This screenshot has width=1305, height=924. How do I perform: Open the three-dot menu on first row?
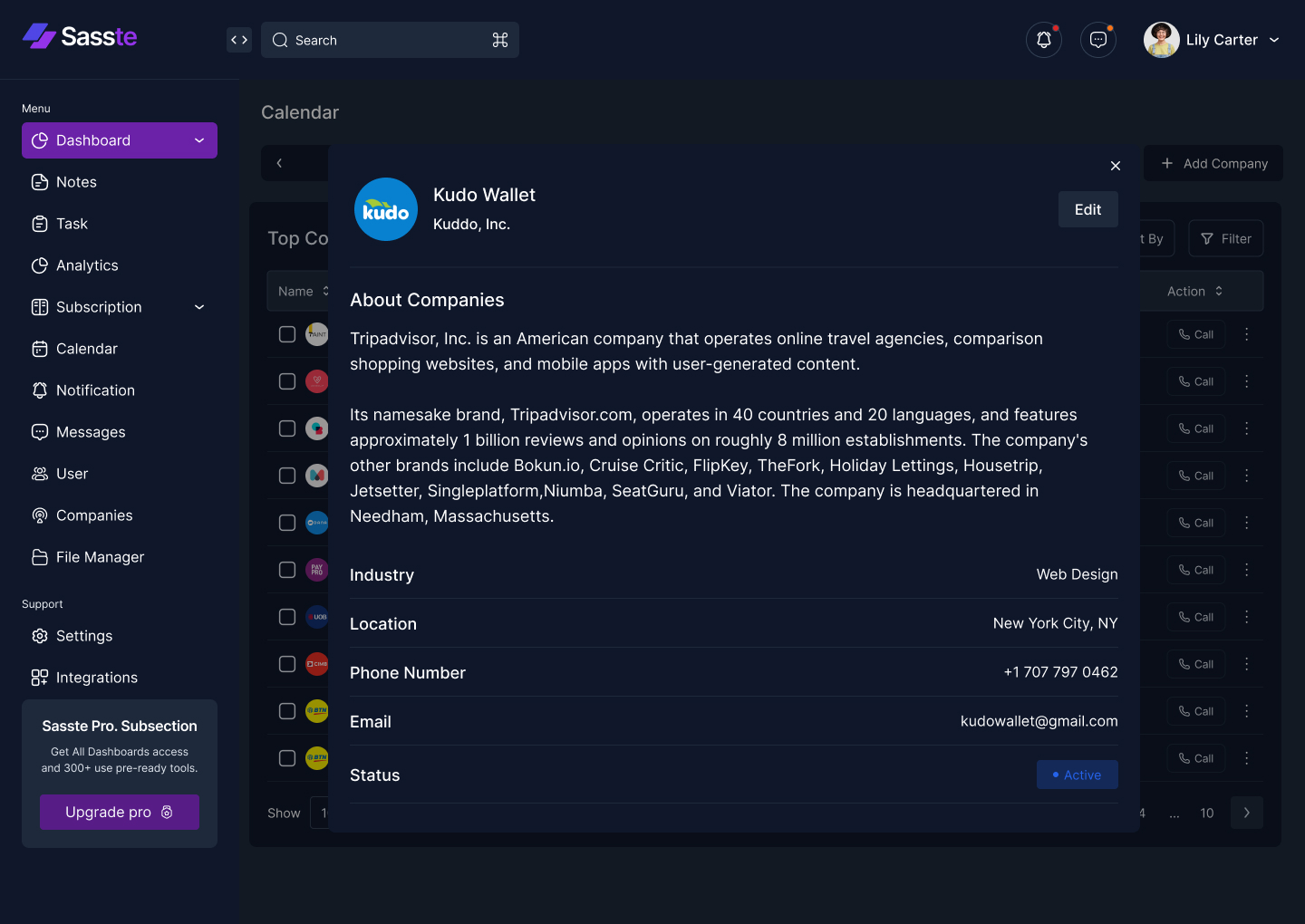pos(1247,334)
